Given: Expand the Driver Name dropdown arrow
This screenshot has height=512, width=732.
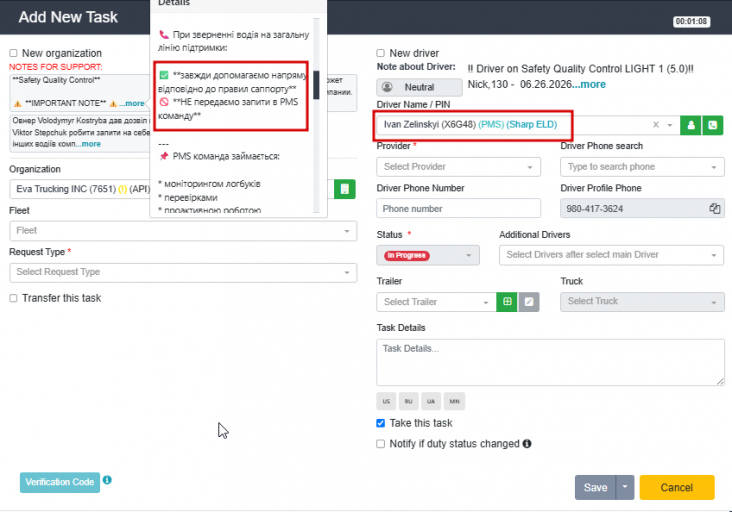Looking at the screenshot, I should click(x=670, y=125).
